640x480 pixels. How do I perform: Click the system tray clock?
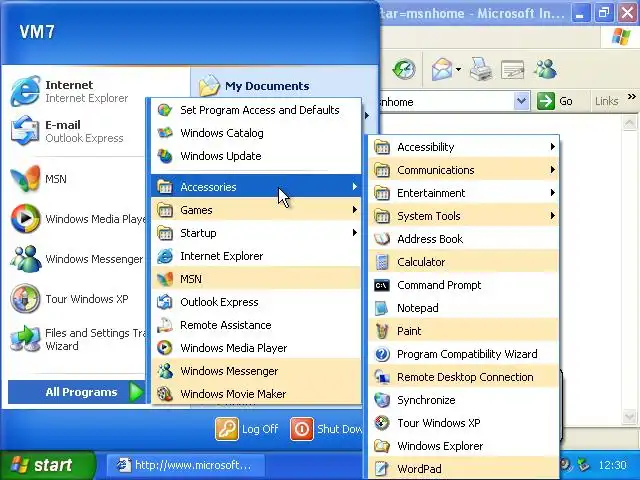[x=612, y=465]
